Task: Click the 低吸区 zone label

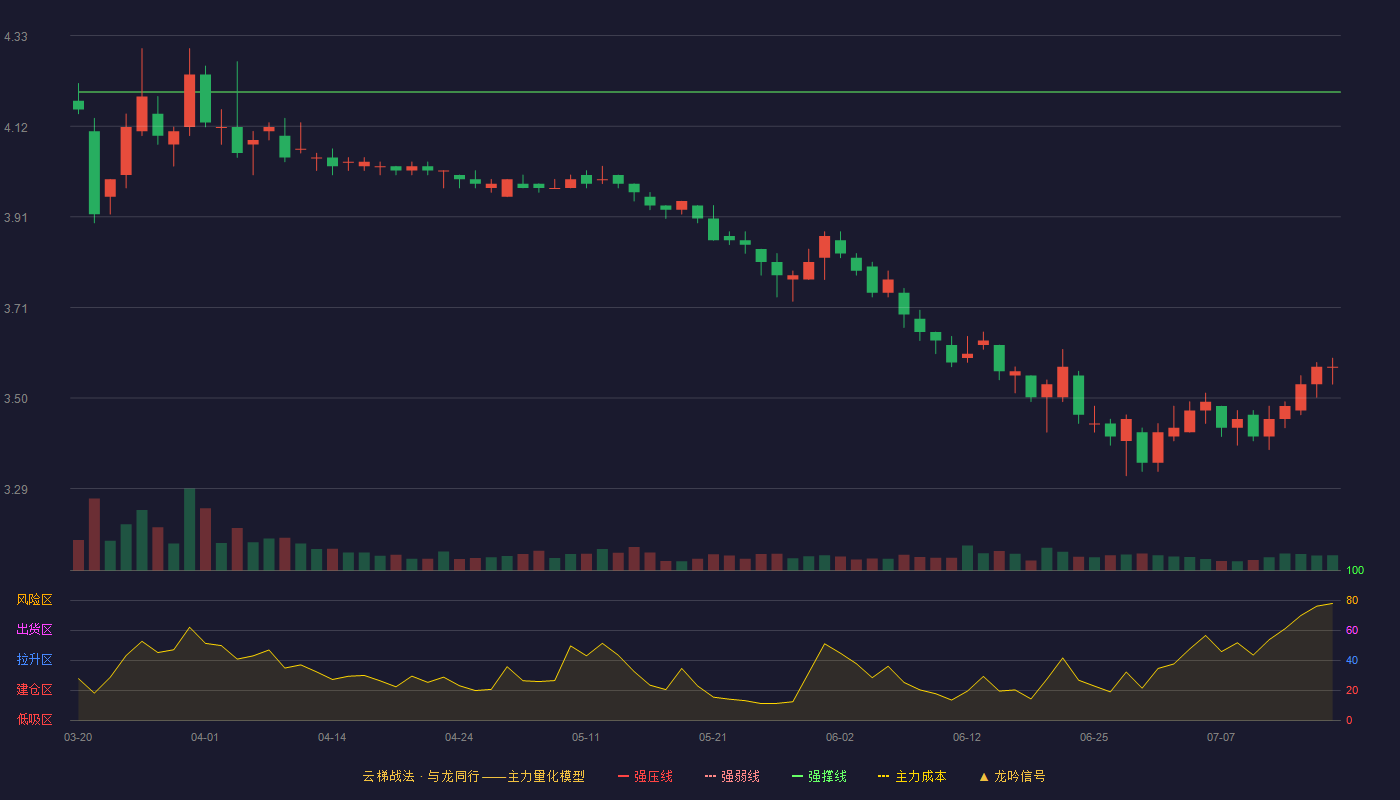Action: click(34, 719)
